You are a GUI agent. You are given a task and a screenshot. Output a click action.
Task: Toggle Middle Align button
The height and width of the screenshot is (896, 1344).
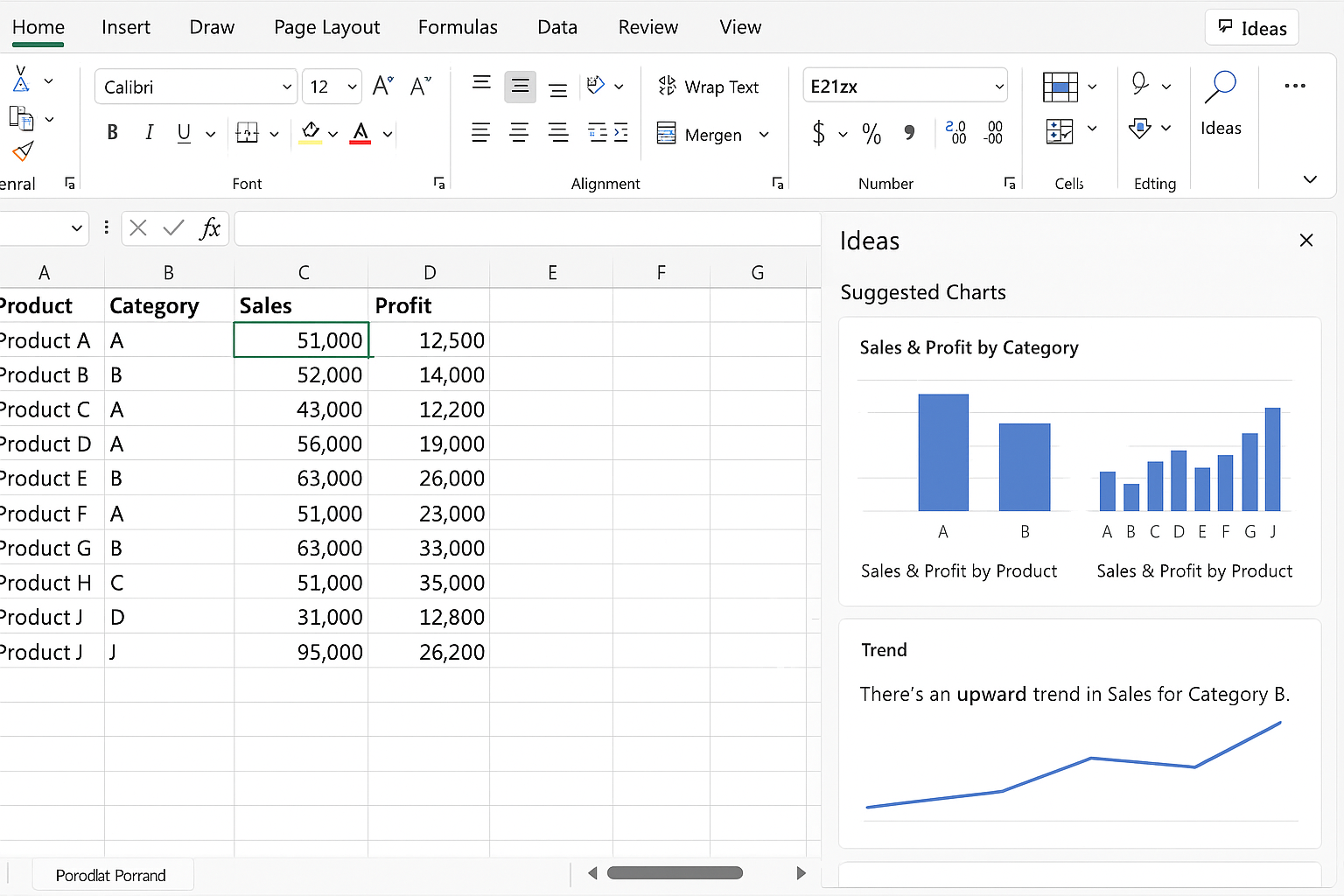click(x=520, y=86)
